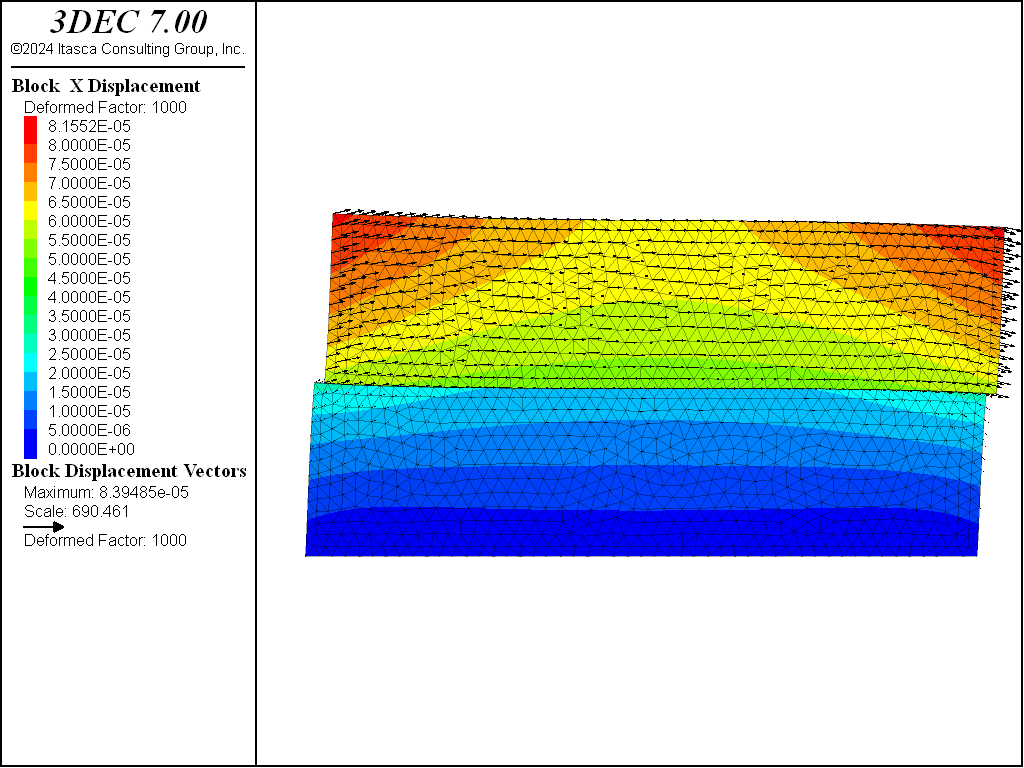The width and height of the screenshot is (1024, 768).
Task: Click the legend value 1.0000E-05
Action: [89, 411]
